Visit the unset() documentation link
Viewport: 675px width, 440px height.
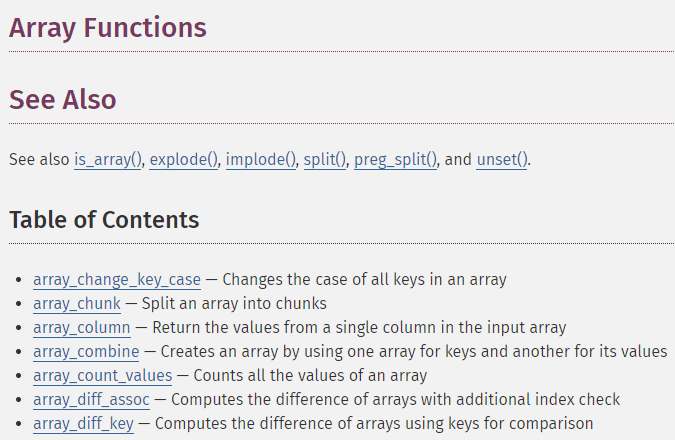[x=502, y=160]
